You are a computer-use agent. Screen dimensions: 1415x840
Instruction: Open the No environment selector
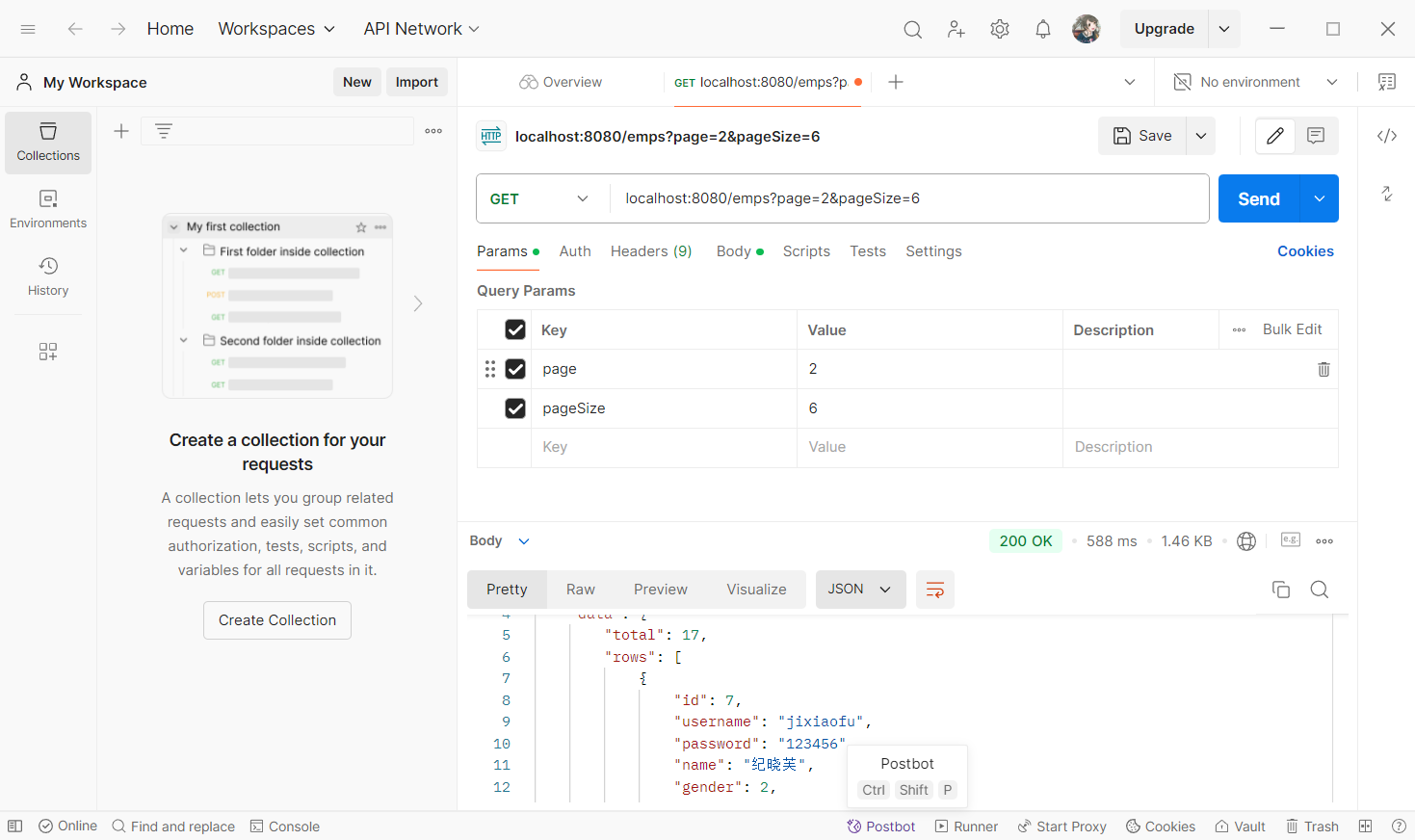(1256, 82)
